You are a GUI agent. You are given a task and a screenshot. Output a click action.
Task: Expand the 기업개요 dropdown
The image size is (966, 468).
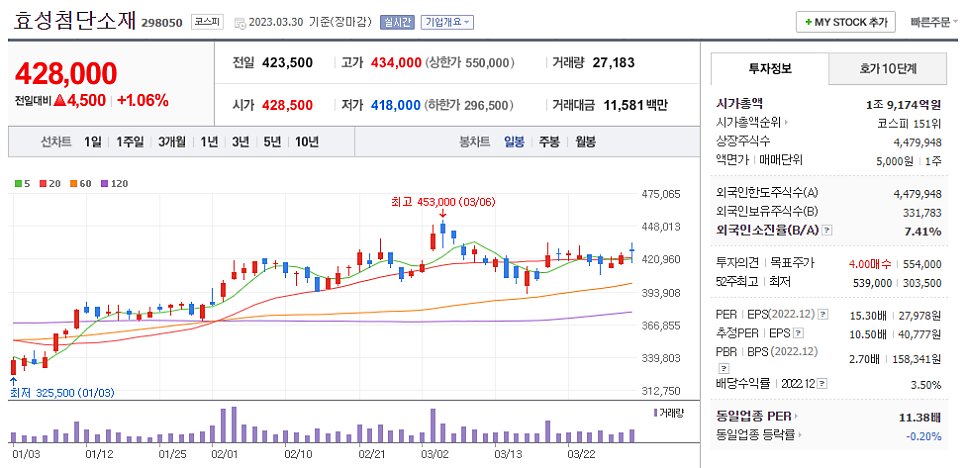(447, 22)
